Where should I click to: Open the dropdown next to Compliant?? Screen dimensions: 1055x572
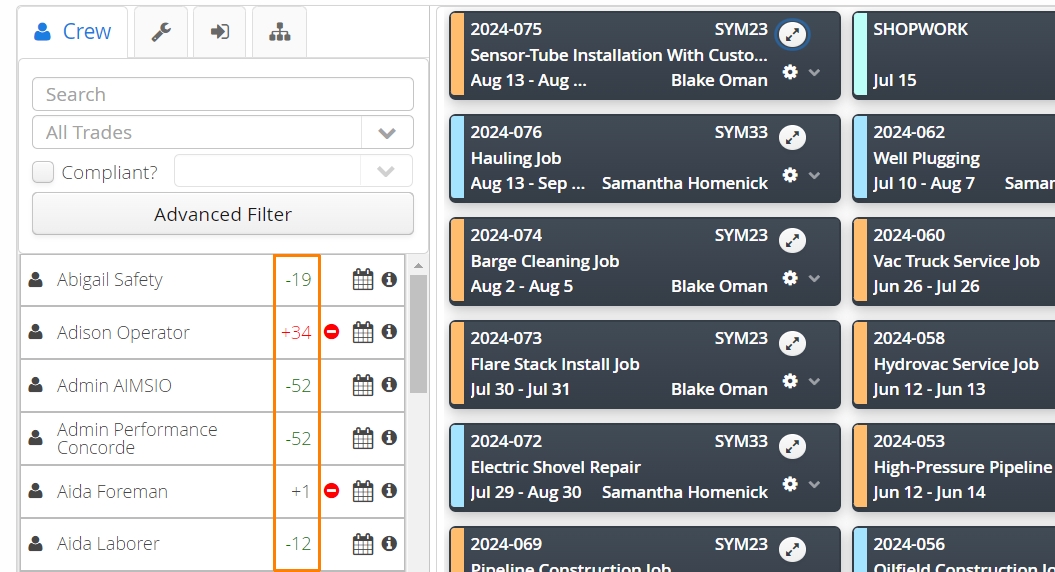pyautogui.click(x=293, y=171)
